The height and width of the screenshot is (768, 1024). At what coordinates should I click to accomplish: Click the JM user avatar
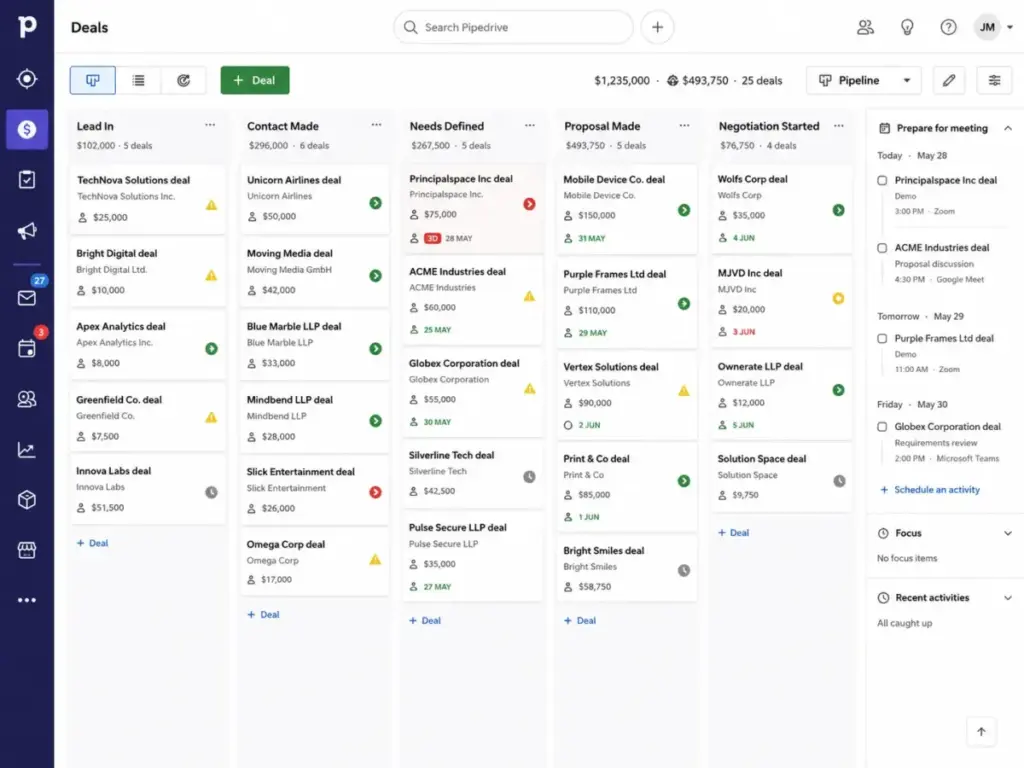pos(987,27)
